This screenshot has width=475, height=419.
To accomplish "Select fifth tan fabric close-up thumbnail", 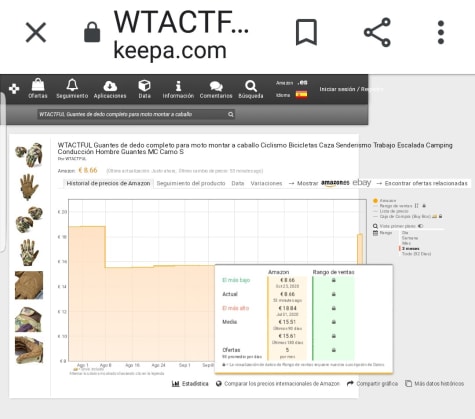I will click(29, 285).
